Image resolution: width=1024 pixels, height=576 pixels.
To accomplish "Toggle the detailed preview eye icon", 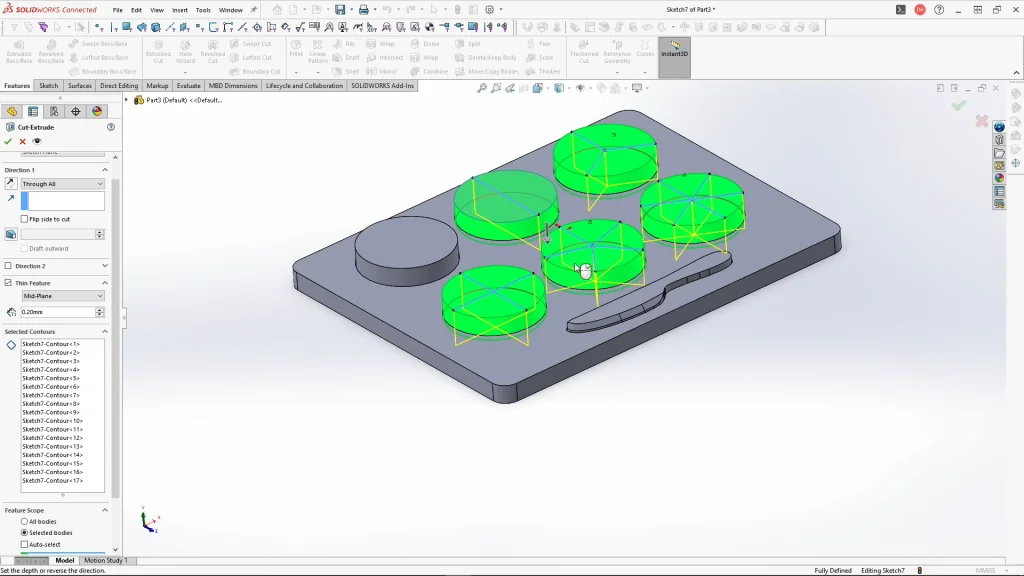I will pyautogui.click(x=37, y=141).
